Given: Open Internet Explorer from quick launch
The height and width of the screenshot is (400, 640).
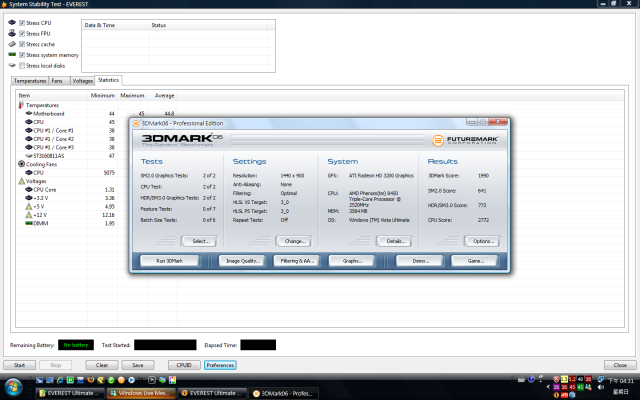Looking at the screenshot, I should point(60,380).
